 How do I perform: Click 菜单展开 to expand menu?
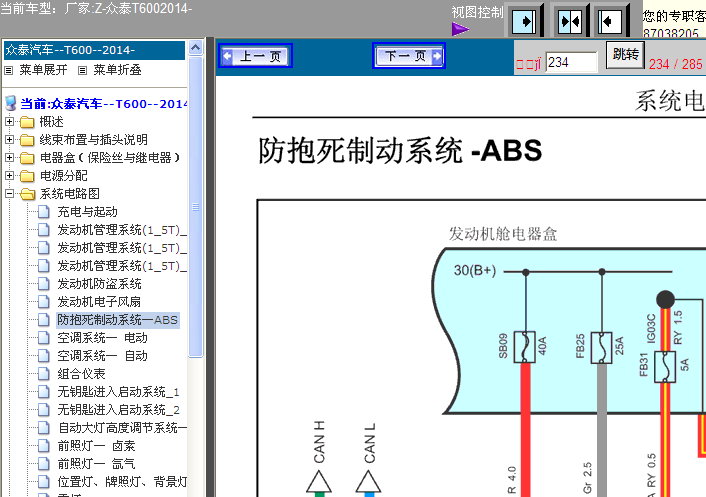click(43, 70)
